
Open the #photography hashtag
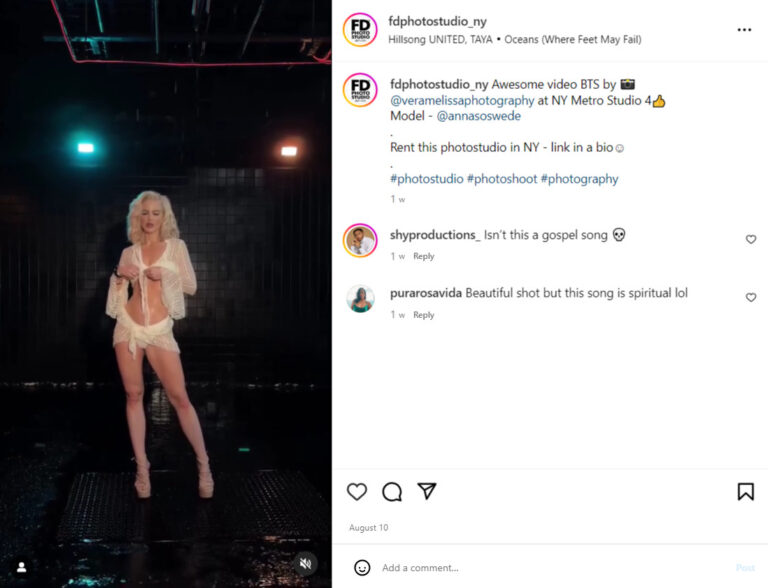[579, 179]
